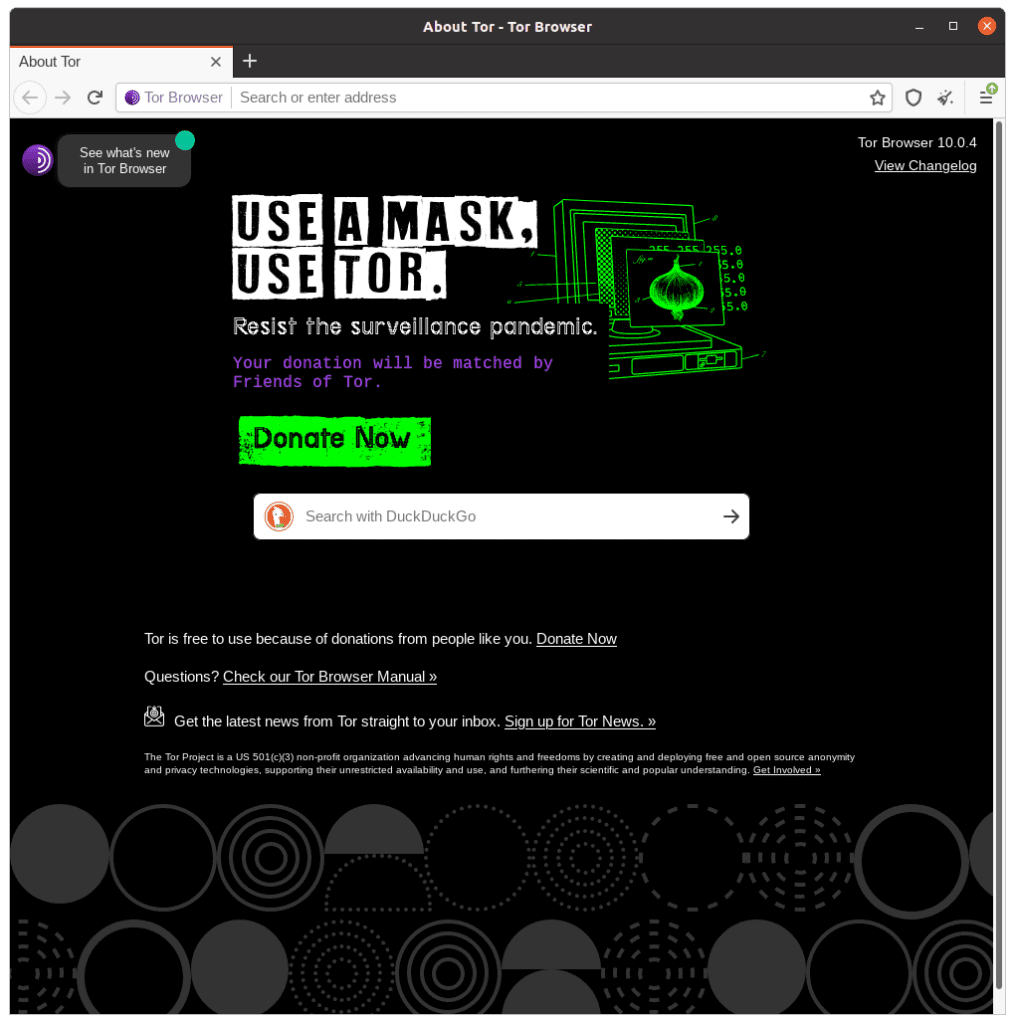Viewport: 1015px width, 1024px height.
Task: Click the purple onion logo near top-left
Action: (x=37, y=159)
